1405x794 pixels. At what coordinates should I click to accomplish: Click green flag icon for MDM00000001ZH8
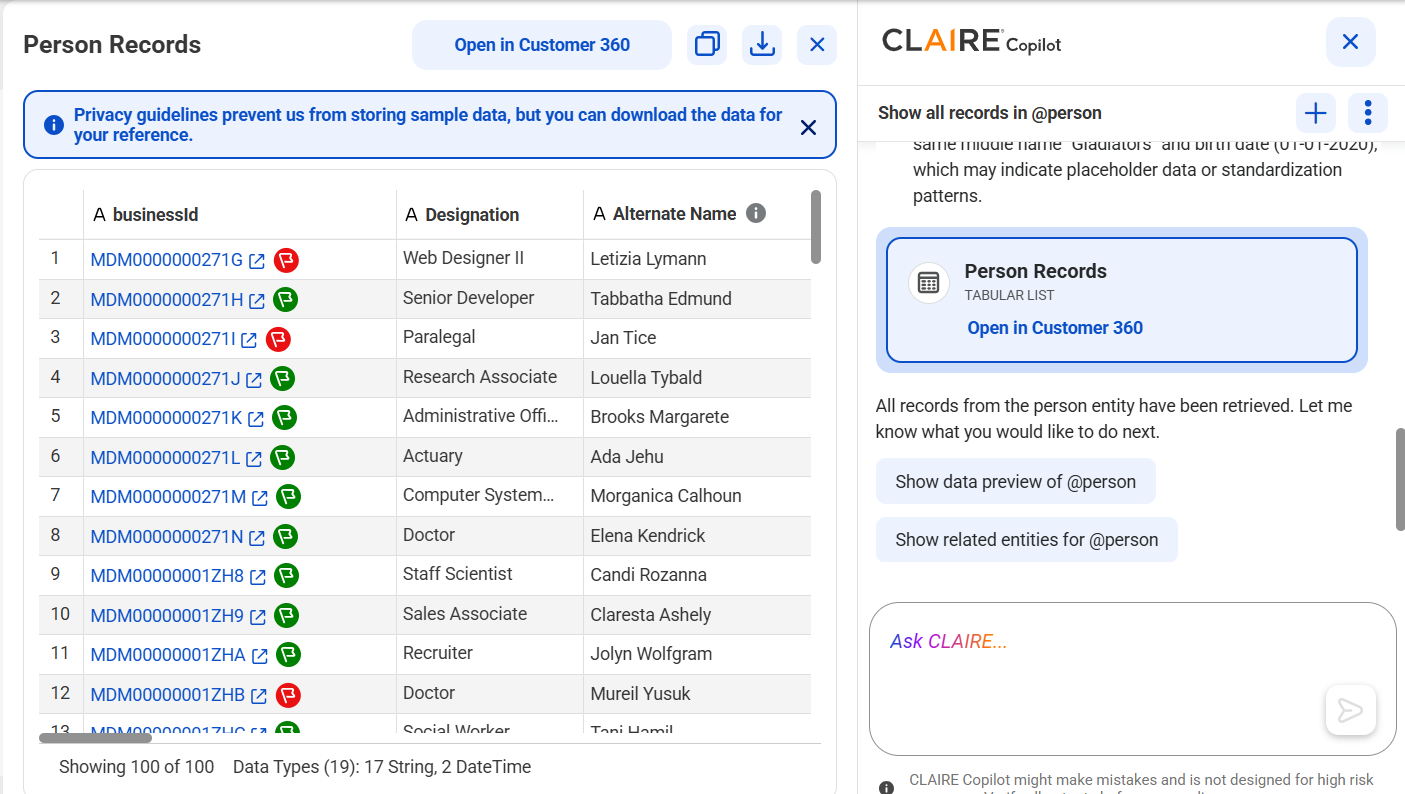click(x=286, y=575)
